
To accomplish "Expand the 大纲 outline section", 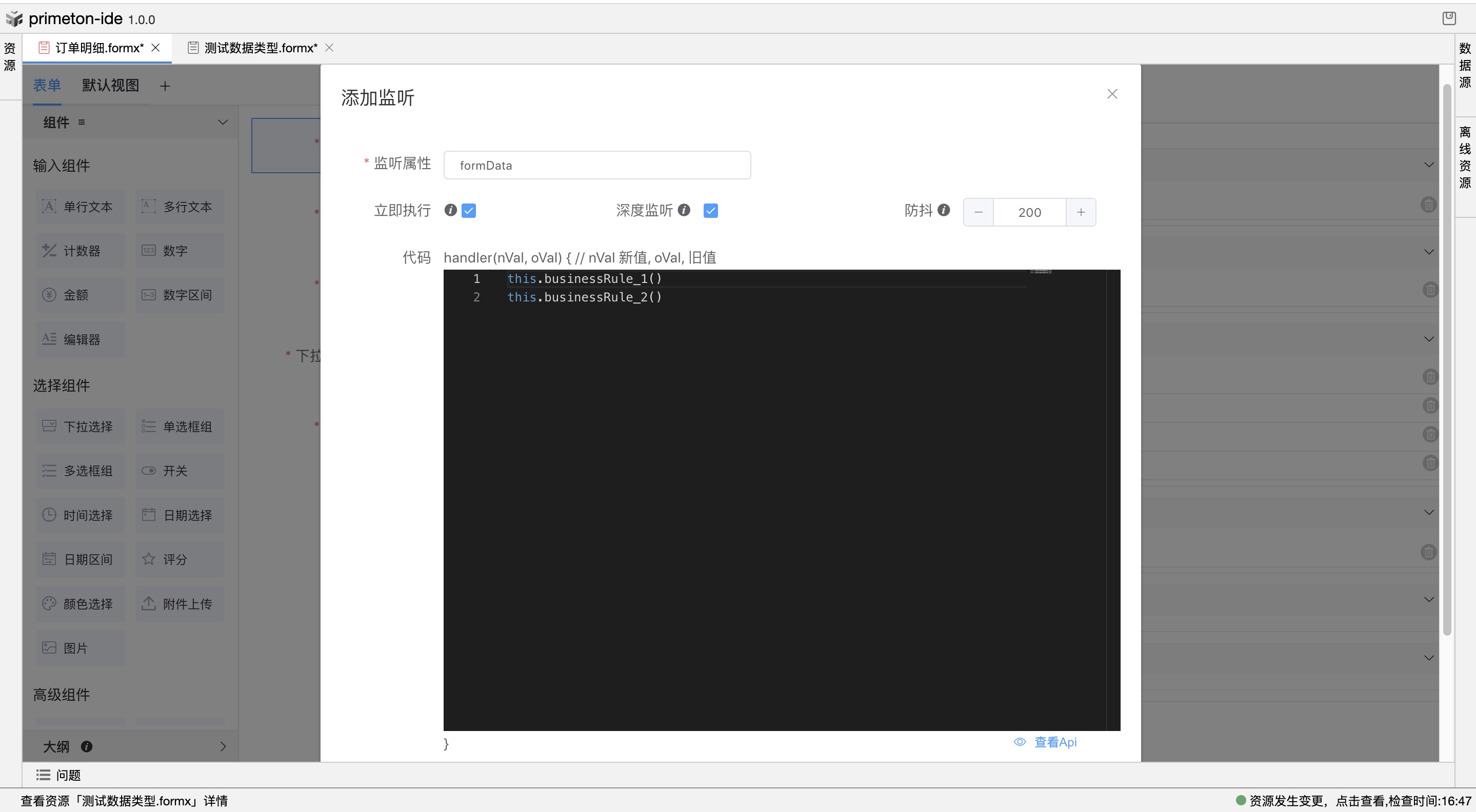I will [x=223, y=746].
